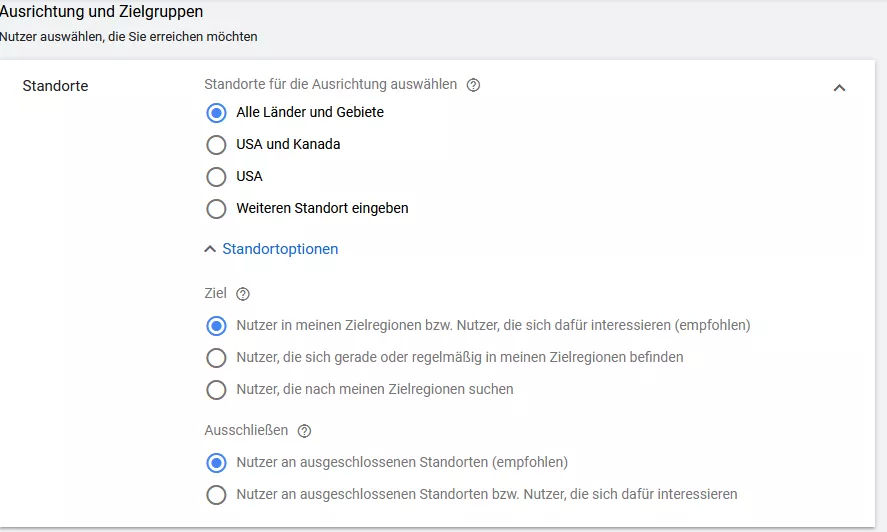Screen dimensions: 887x532
Task: Click the Ziel label text
Action: 216,293
